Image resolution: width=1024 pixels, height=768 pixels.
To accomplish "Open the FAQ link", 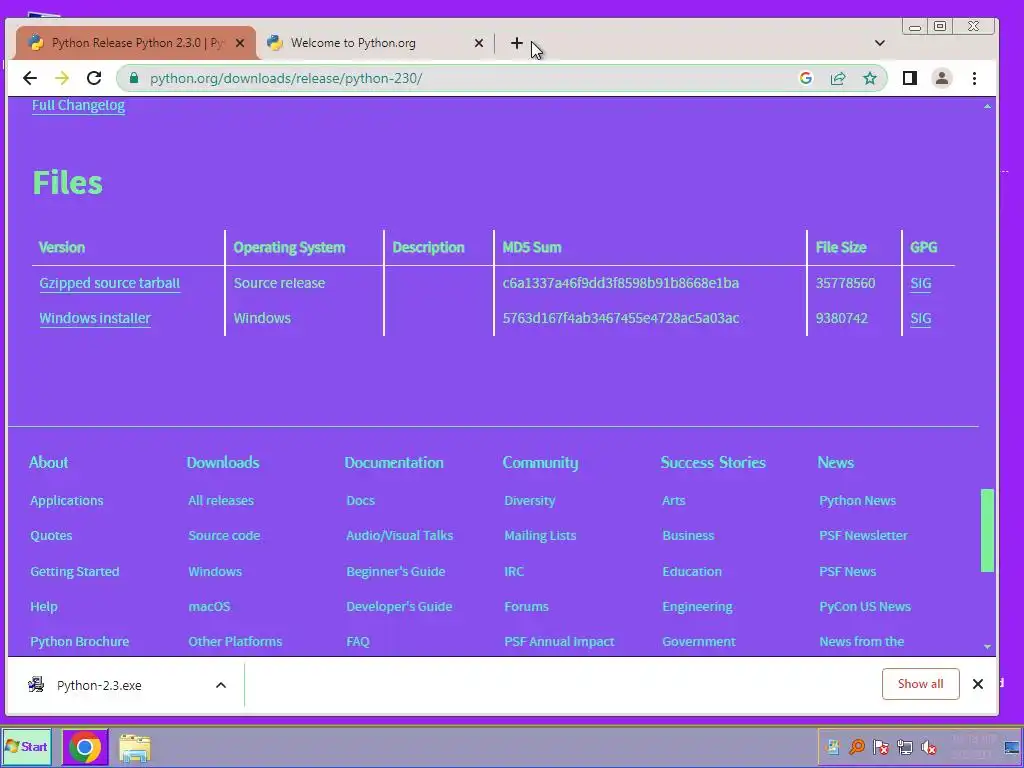I will [358, 641].
